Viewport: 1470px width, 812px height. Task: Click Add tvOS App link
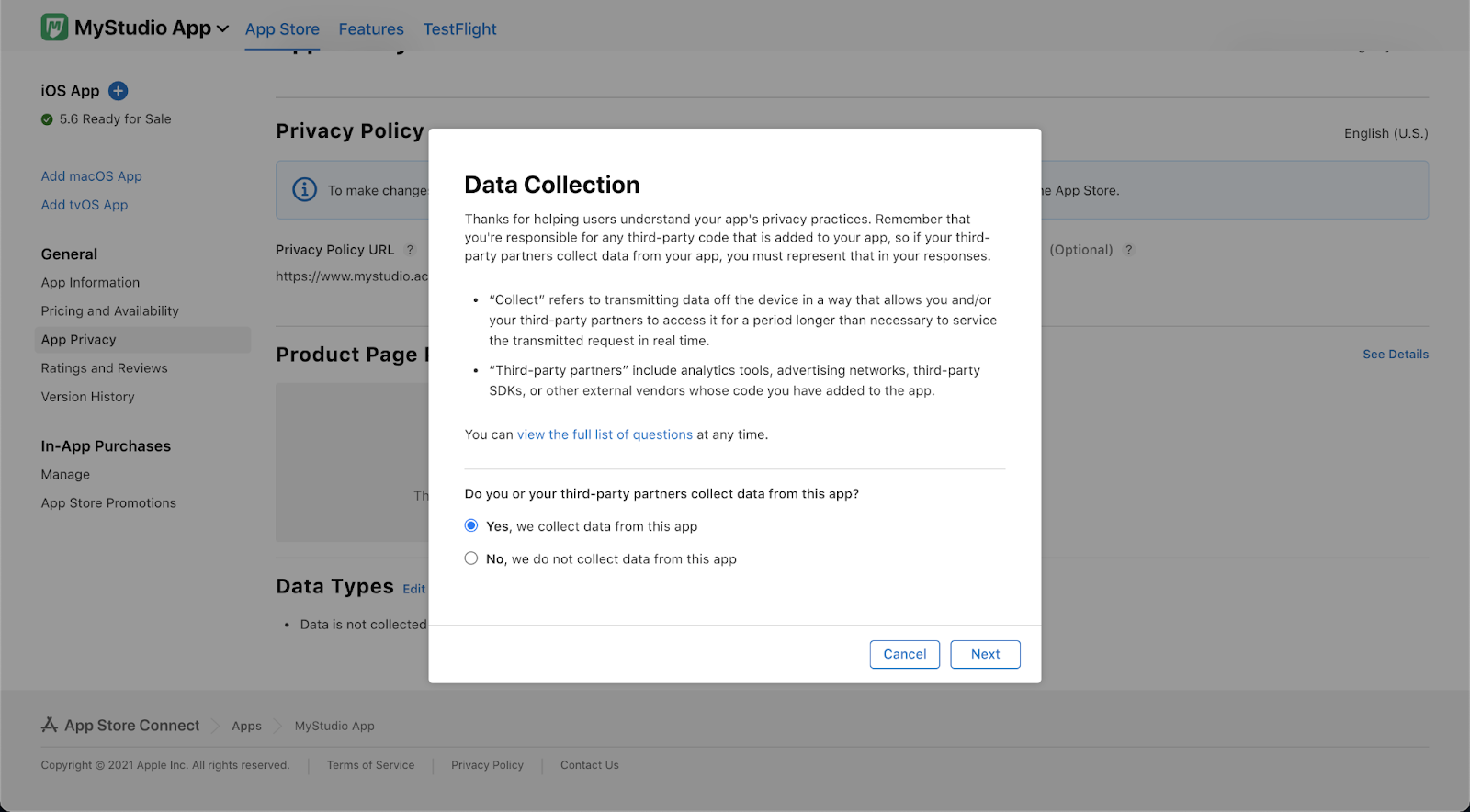click(x=85, y=205)
